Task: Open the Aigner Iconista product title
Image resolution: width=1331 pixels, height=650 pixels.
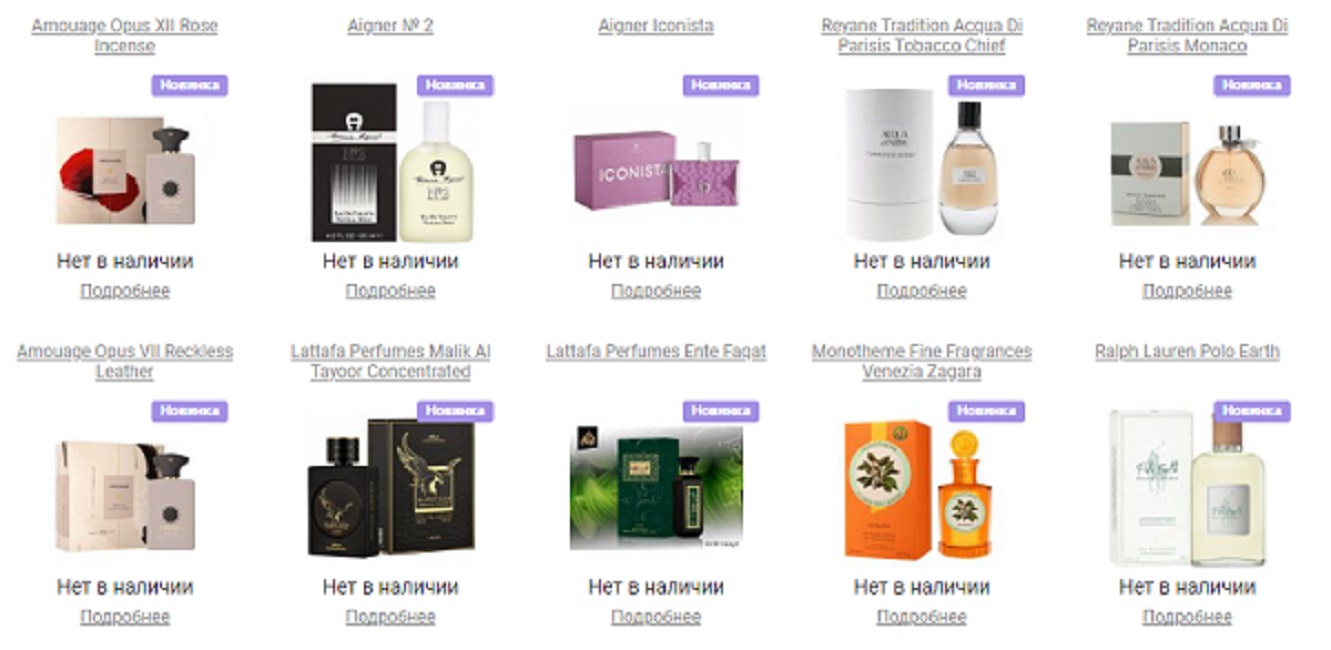Action: click(x=656, y=26)
